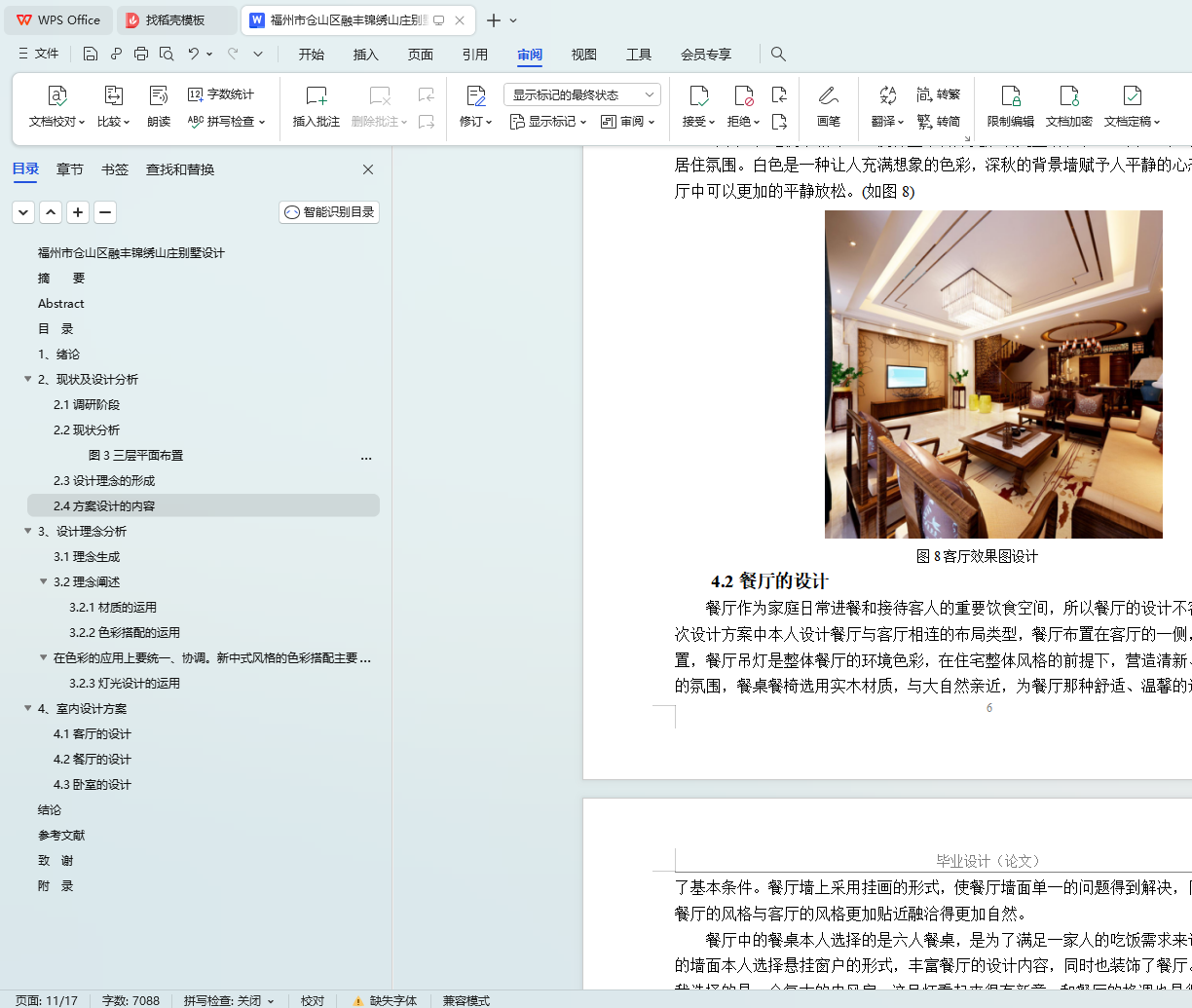Viewport: 1192px width, 1008px height.
Task: Promote heading with plus button
Action: 78,212
